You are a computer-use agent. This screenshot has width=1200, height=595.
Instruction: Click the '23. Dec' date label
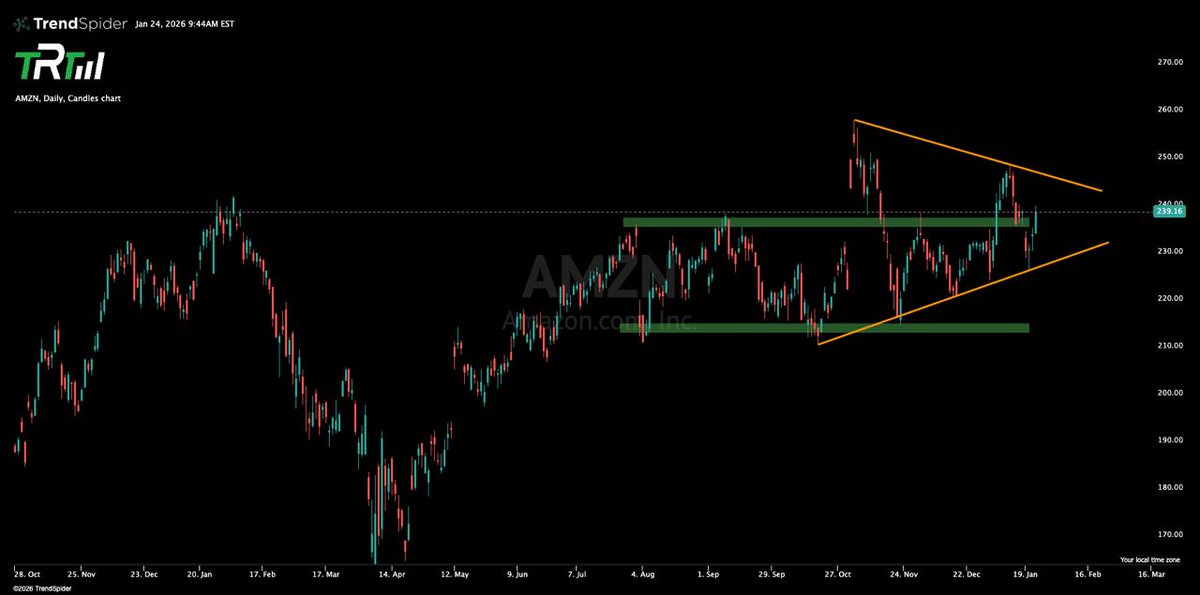145,575
